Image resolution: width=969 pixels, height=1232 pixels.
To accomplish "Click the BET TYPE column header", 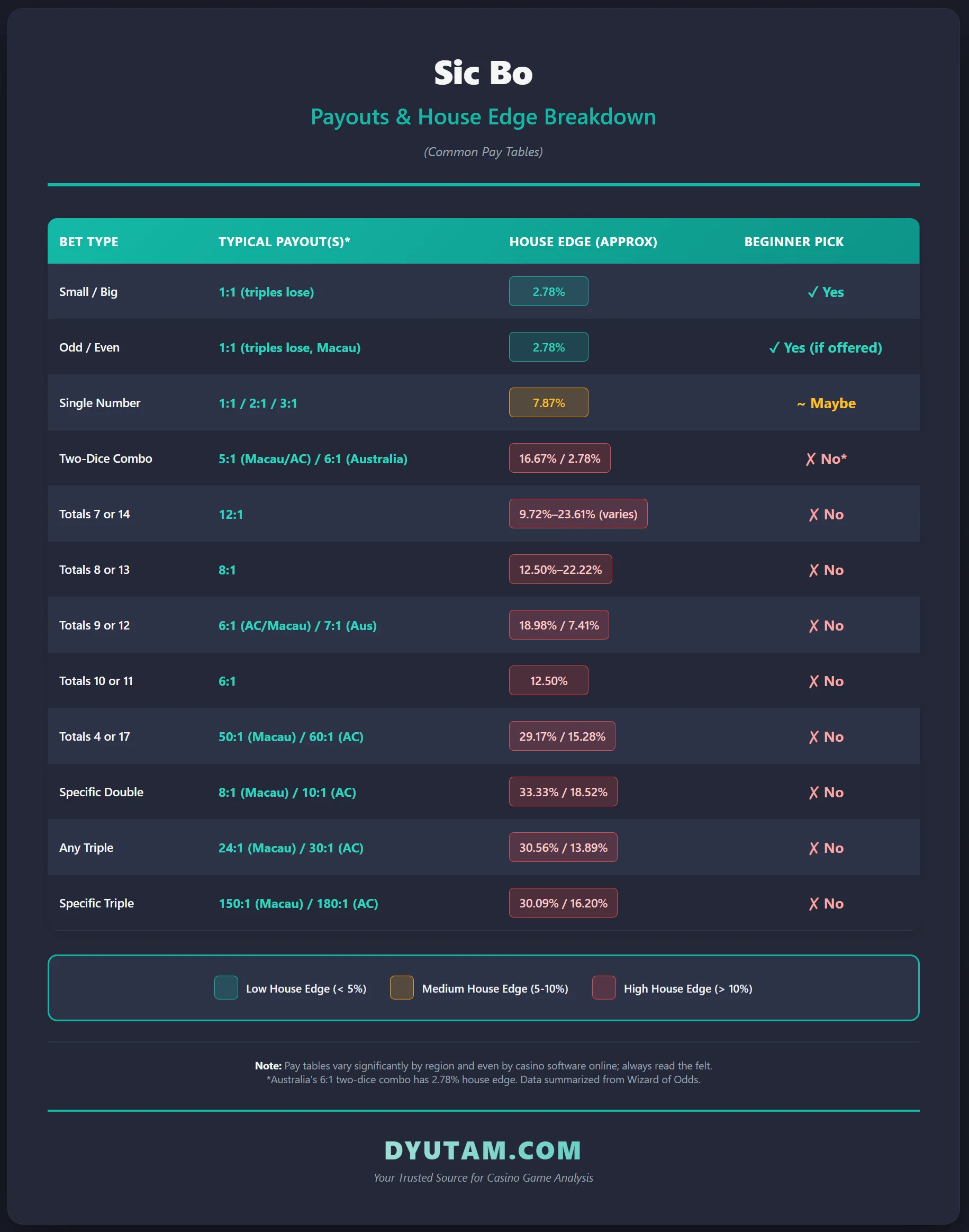I will tap(89, 242).
